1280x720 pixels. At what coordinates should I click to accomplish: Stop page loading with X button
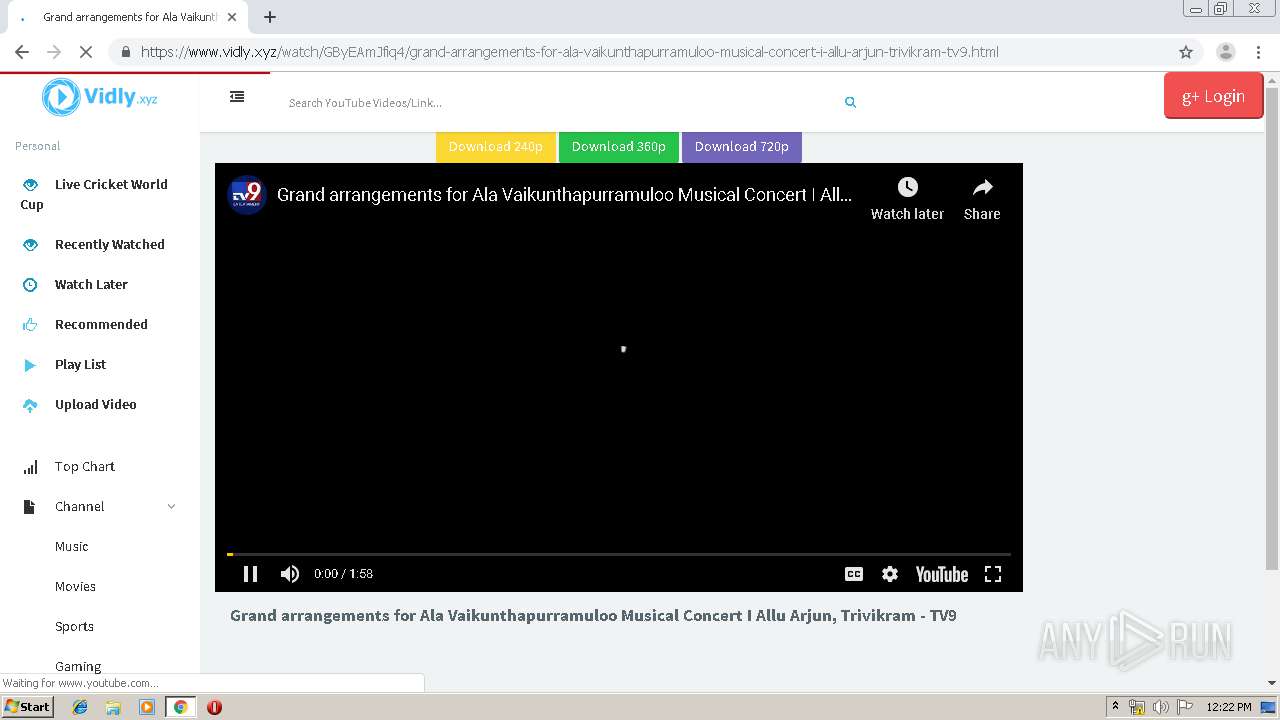(x=86, y=52)
